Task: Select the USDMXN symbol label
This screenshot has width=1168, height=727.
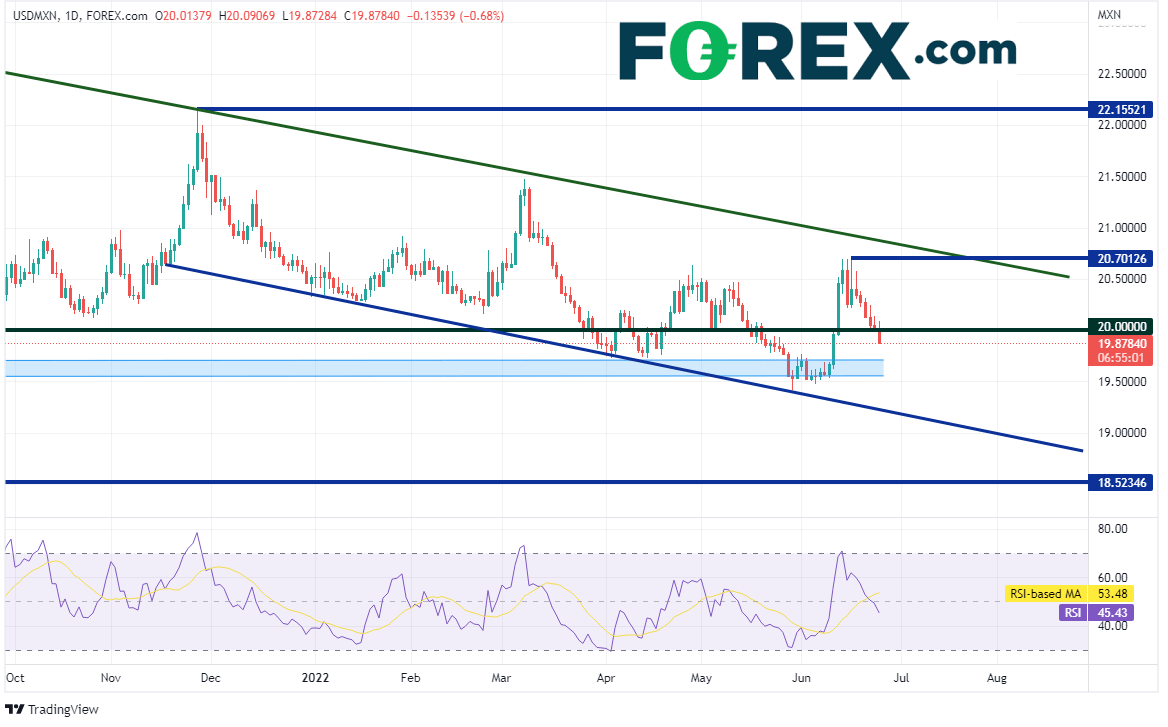Action: coord(36,15)
